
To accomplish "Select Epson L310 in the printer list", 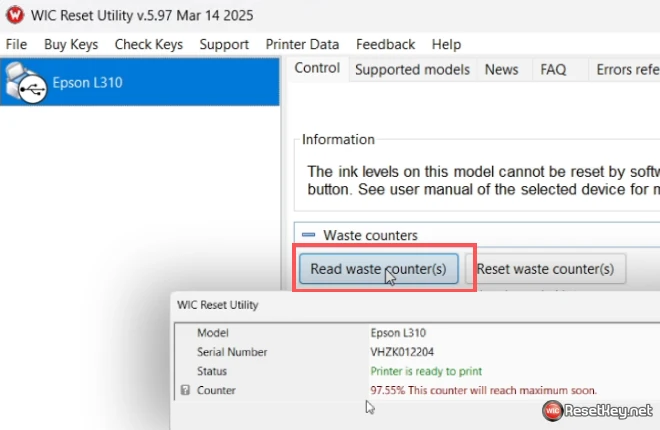I will [x=139, y=82].
